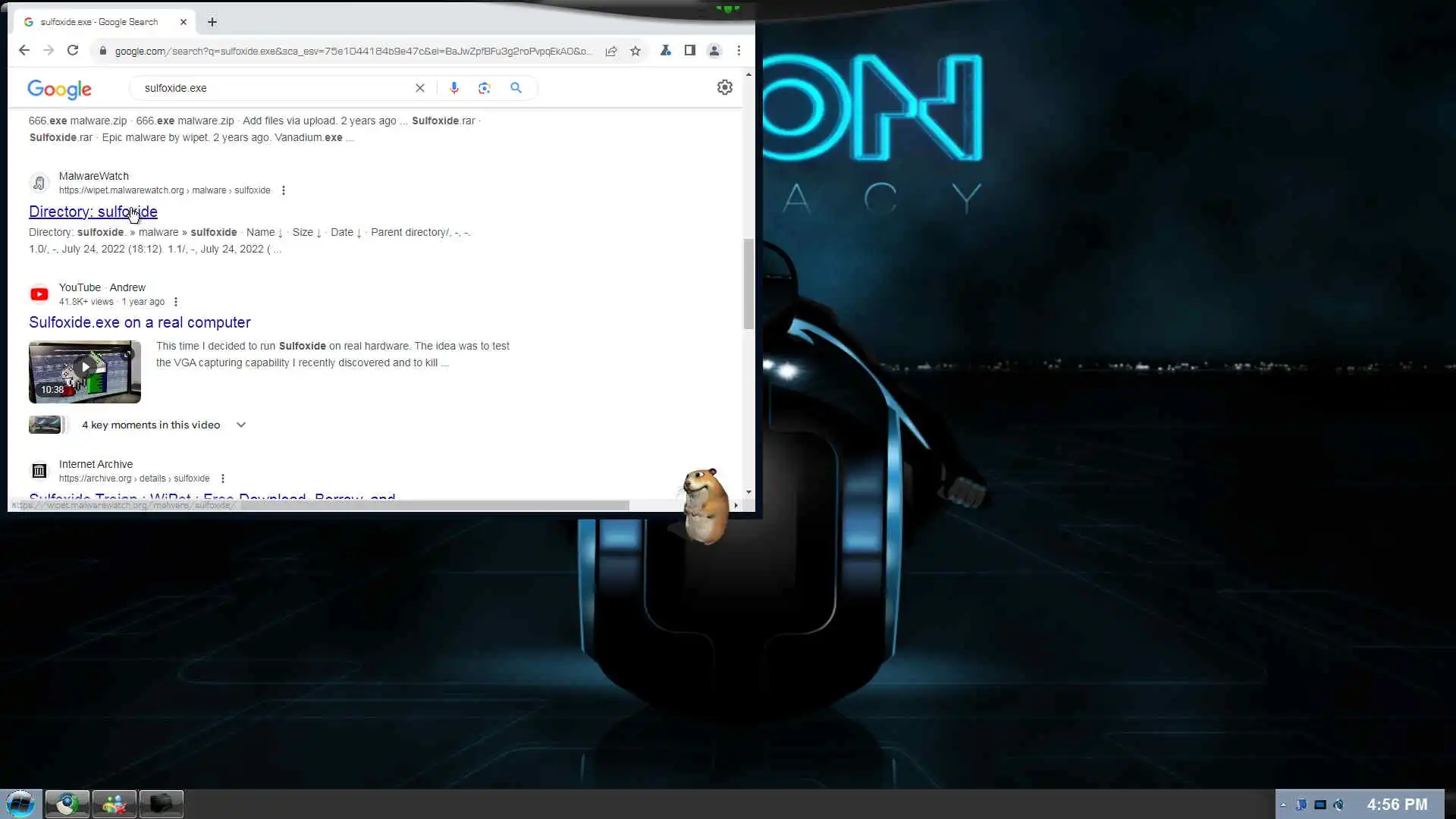Screen dimensions: 1456x819
Task: Open a new browser tab
Action: [212, 22]
